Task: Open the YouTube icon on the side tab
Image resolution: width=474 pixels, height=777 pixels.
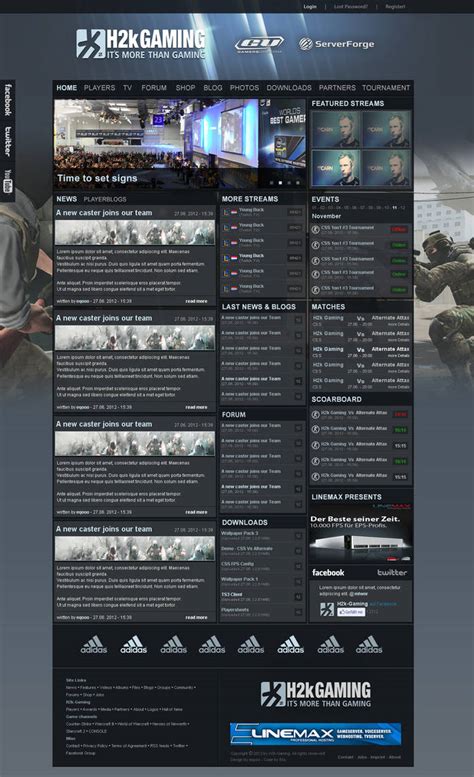Action: 7,181
